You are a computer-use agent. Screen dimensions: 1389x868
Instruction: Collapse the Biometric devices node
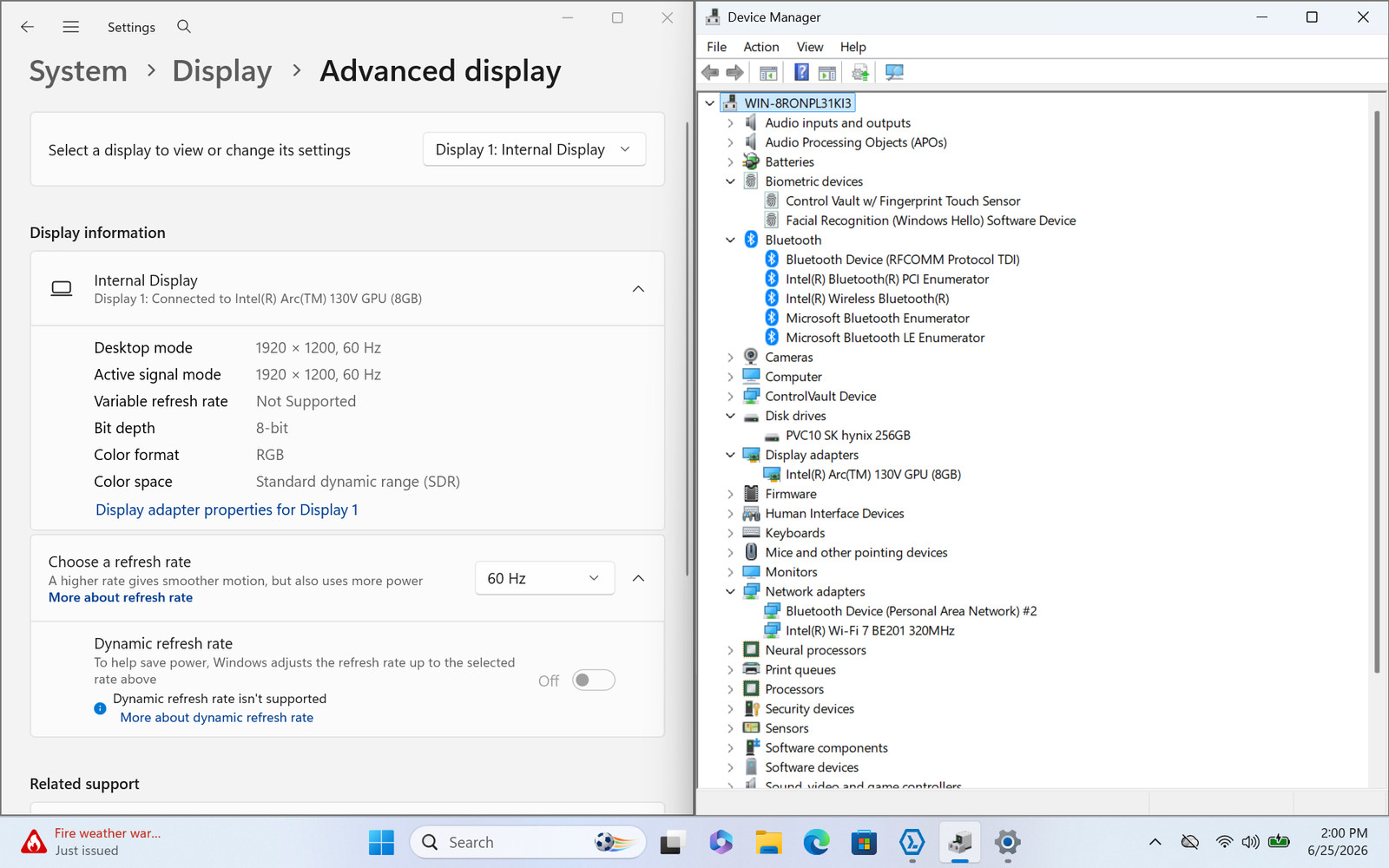tap(730, 181)
